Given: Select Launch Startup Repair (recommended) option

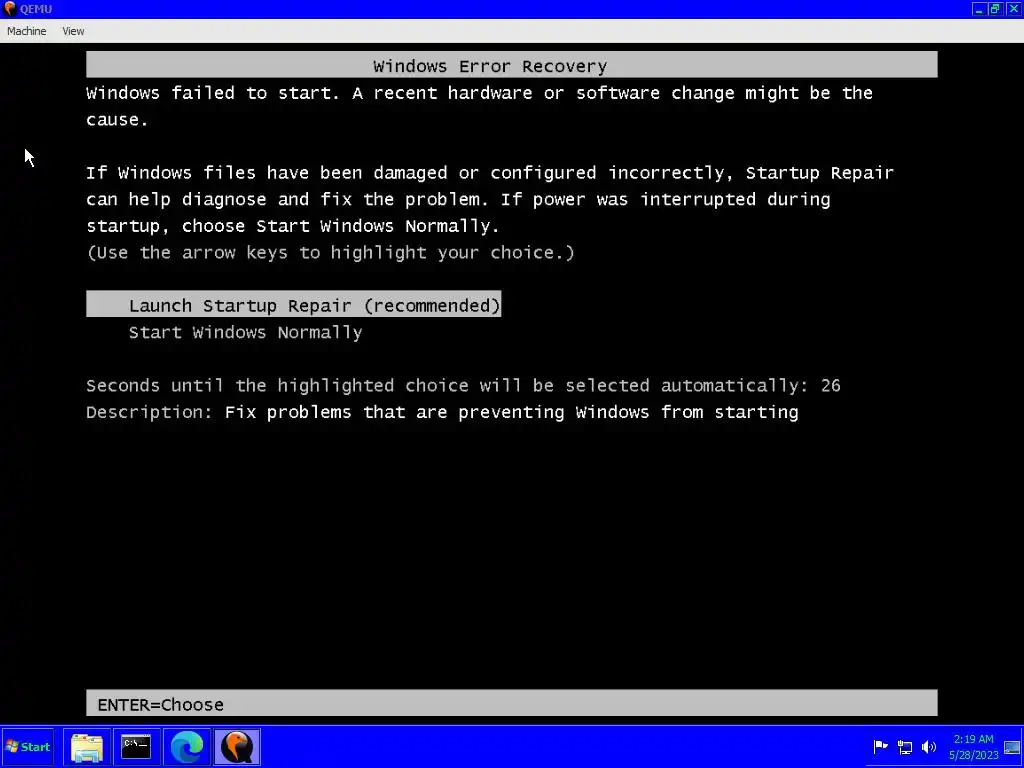Looking at the screenshot, I should tap(293, 305).
